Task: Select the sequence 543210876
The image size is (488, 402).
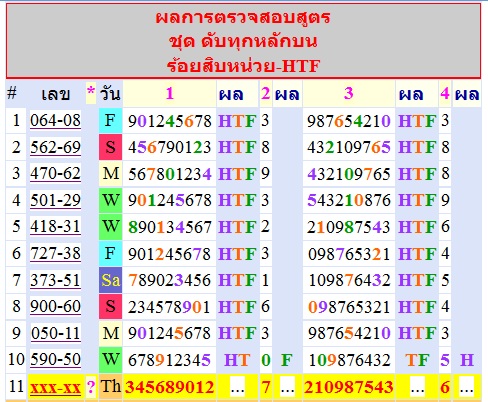Action: tap(349, 200)
